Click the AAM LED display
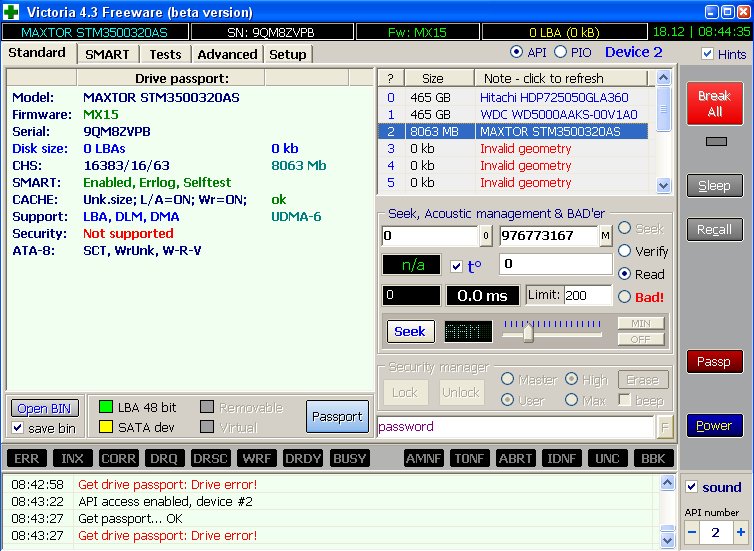Image resolution: width=754 pixels, height=551 pixels. coord(468,331)
